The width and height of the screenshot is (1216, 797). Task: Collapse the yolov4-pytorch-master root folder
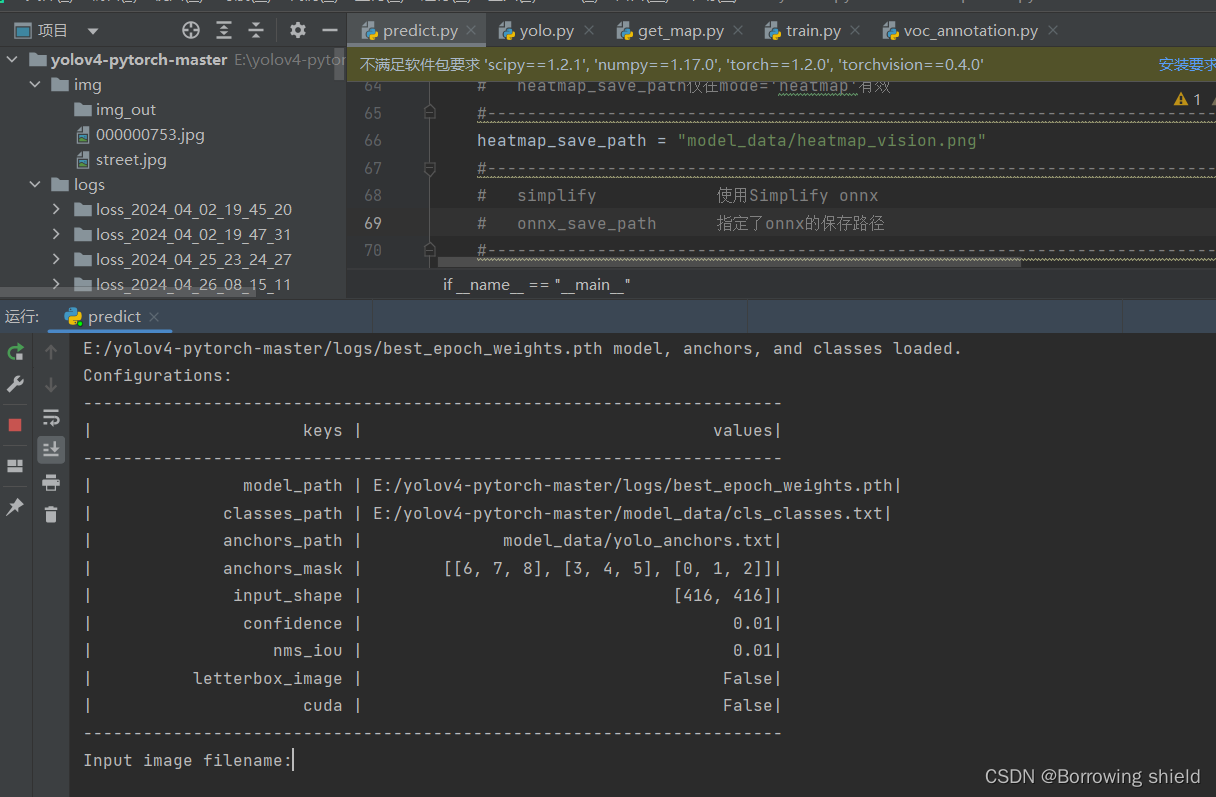(12, 60)
